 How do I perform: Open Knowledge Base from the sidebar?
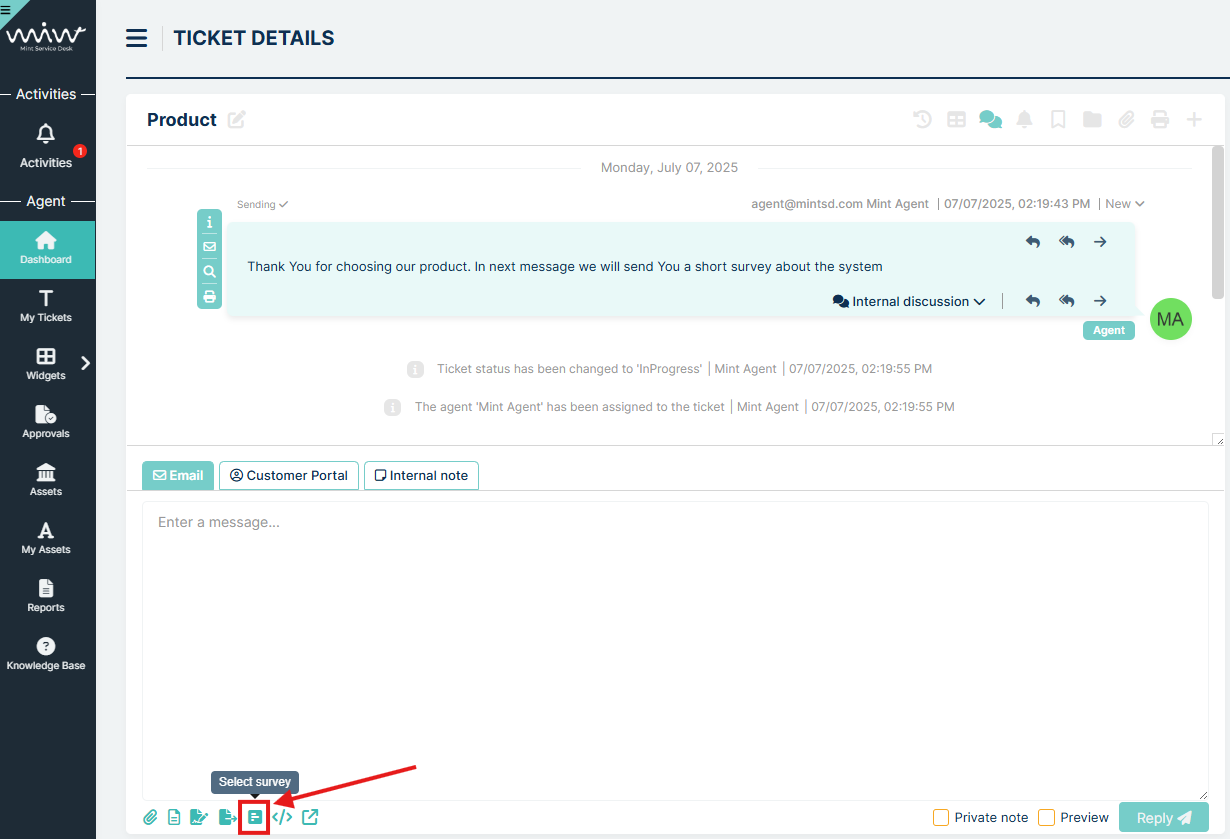tap(46, 654)
